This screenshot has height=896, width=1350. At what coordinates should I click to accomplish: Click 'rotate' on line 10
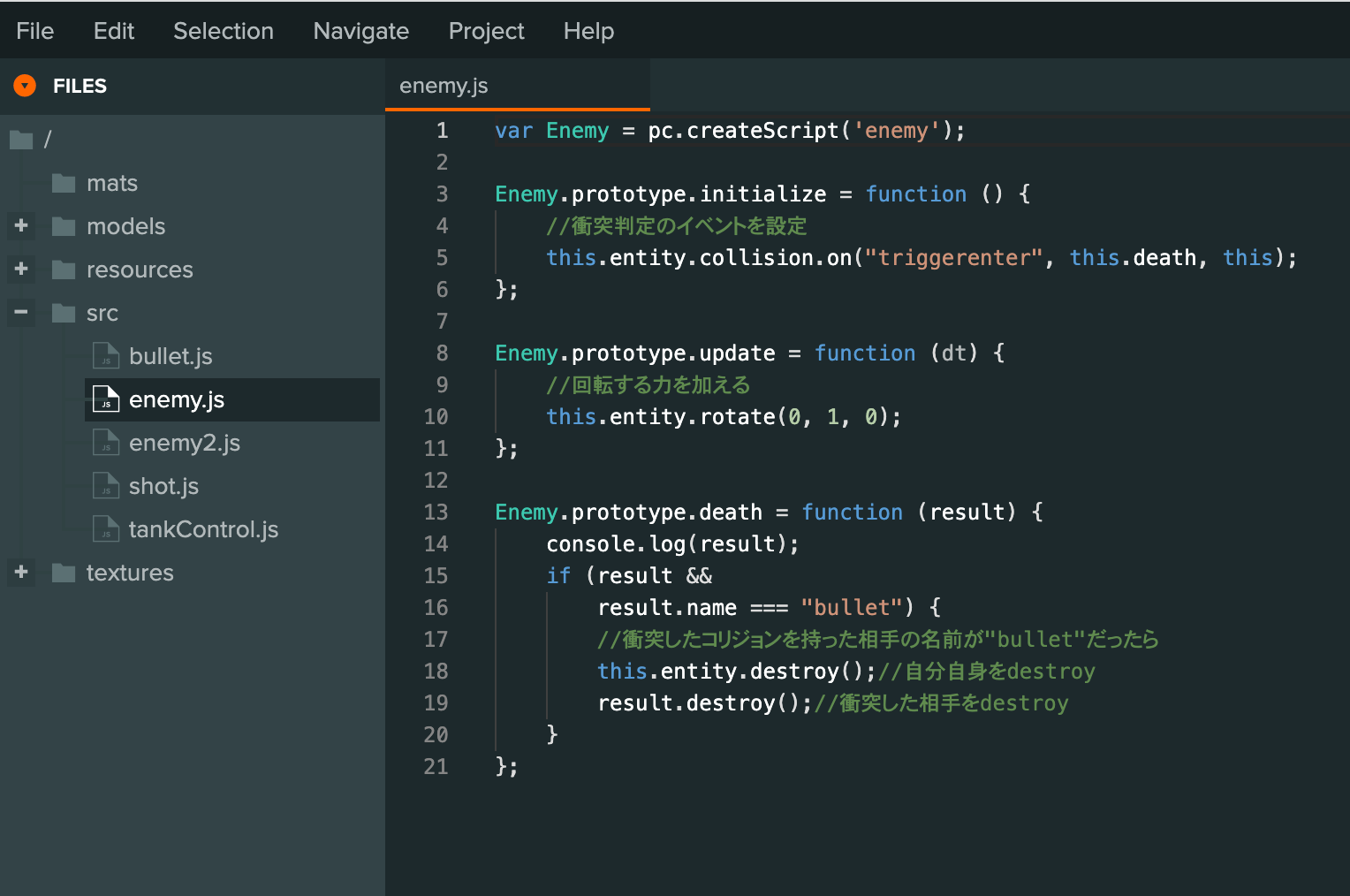(x=738, y=417)
